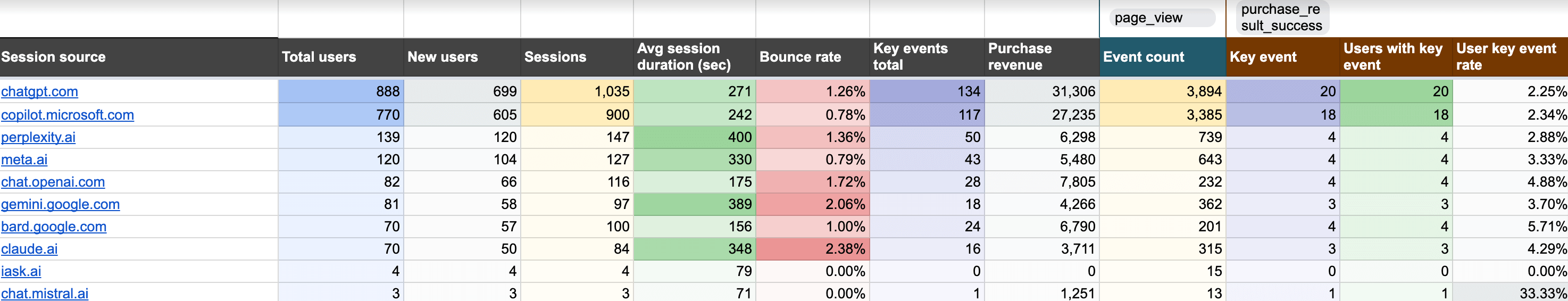Select chat.openai.com purchase revenue 7,805
The image size is (1568, 301).
[x=1042, y=182]
